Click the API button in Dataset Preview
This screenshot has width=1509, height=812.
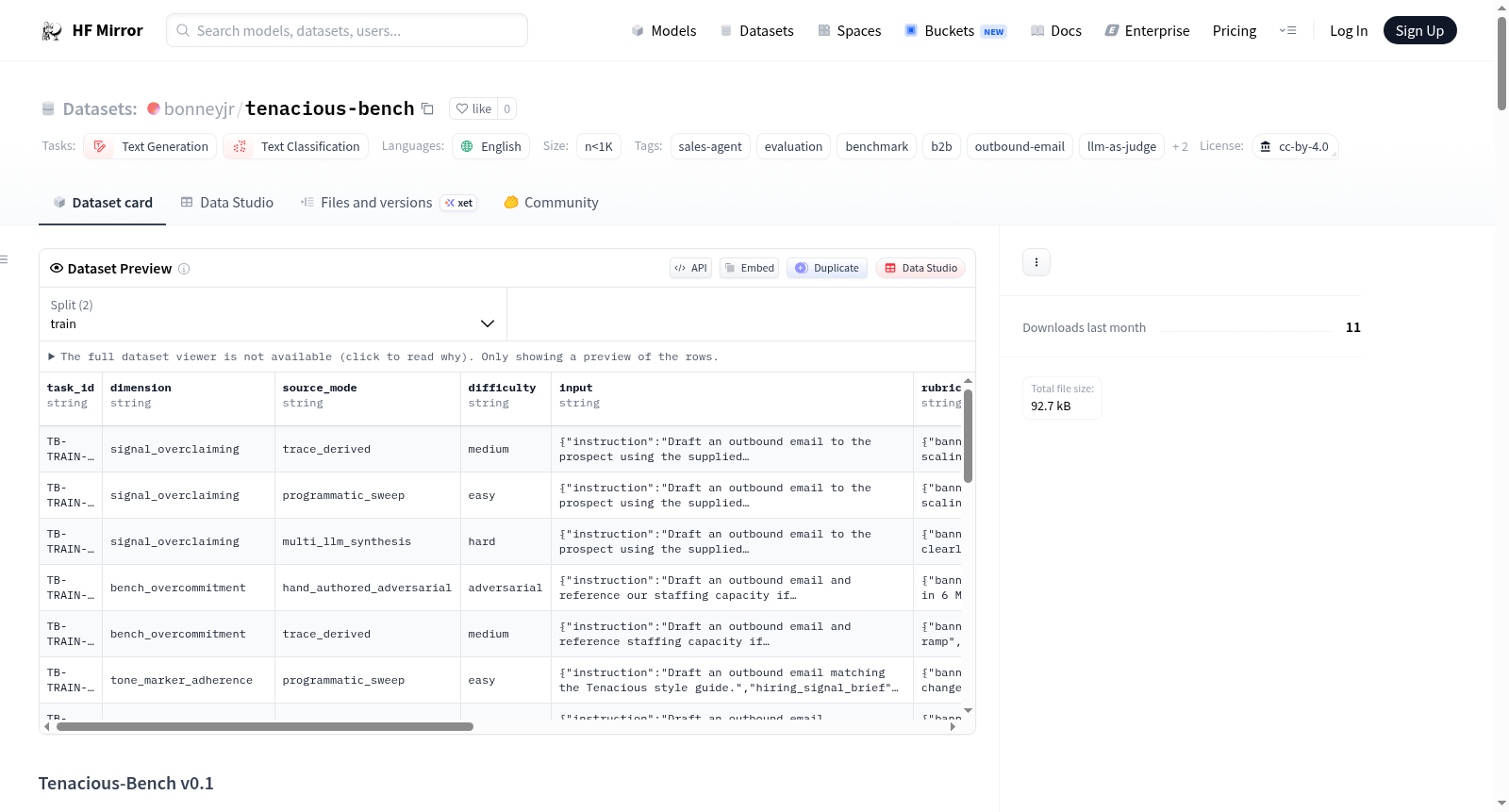[x=690, y=268]
